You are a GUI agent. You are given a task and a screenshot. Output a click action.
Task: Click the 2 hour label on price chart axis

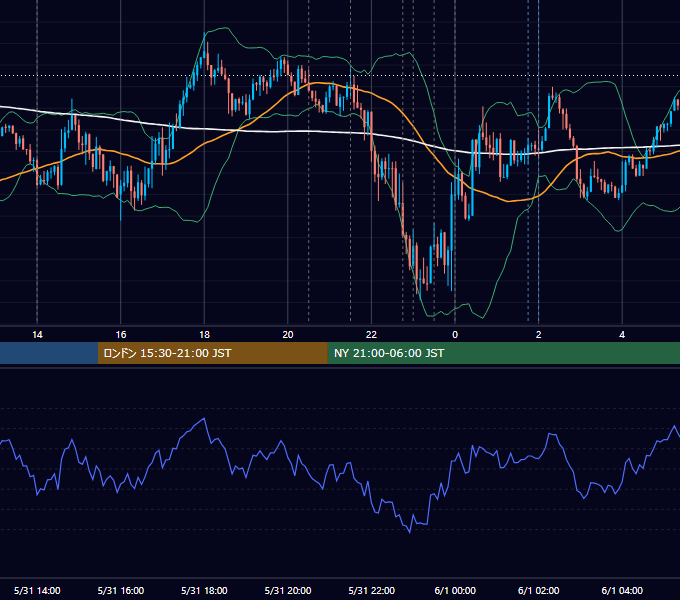(x=539, y=335)
